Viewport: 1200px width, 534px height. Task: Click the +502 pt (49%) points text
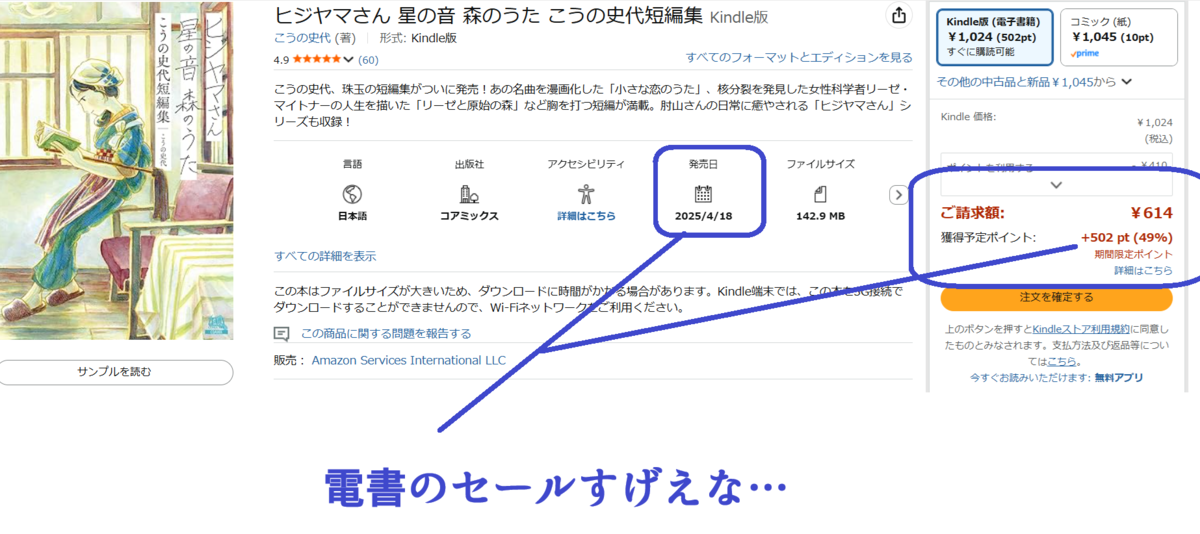tap(1127, 238)
